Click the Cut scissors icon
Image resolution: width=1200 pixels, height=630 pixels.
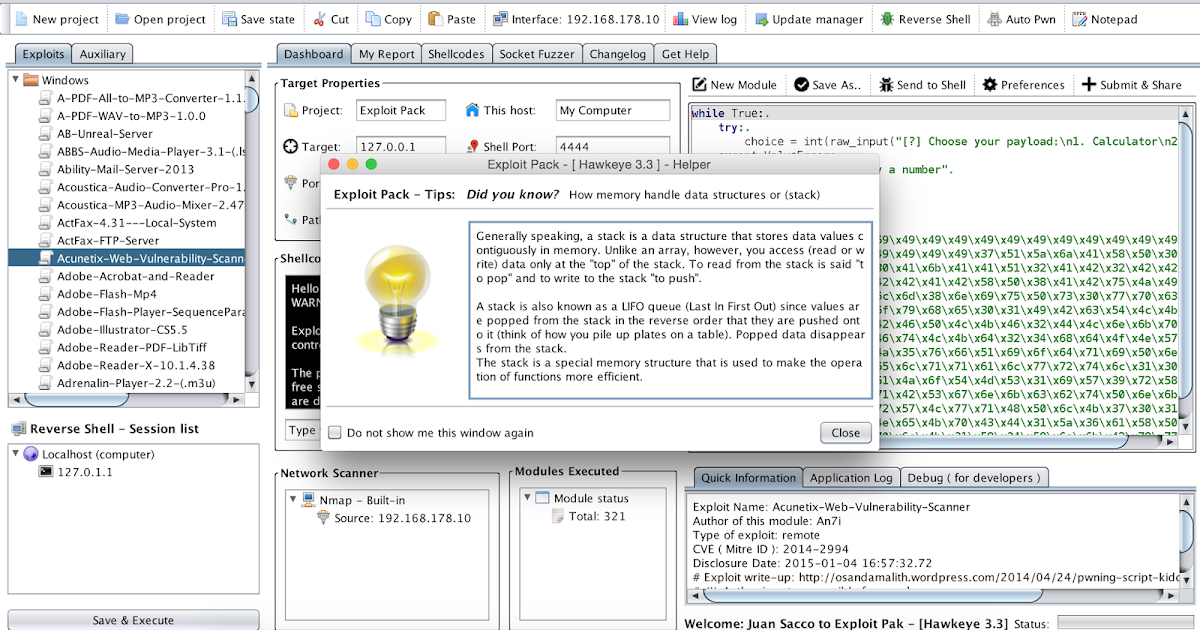tap(318, 19)
